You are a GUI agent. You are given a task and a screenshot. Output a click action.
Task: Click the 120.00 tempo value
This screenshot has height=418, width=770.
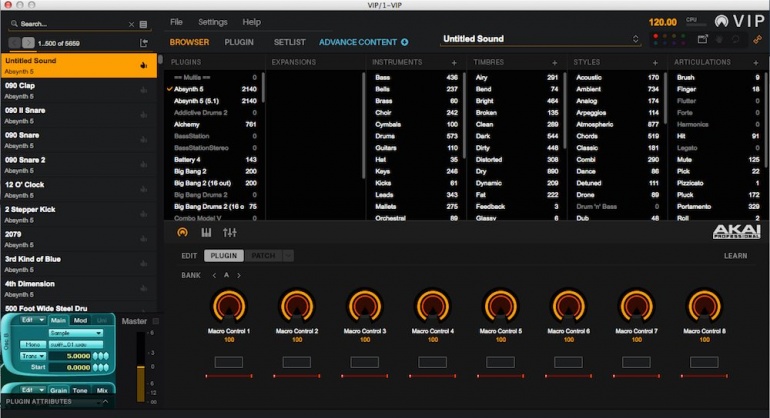[x=662, y=22]
